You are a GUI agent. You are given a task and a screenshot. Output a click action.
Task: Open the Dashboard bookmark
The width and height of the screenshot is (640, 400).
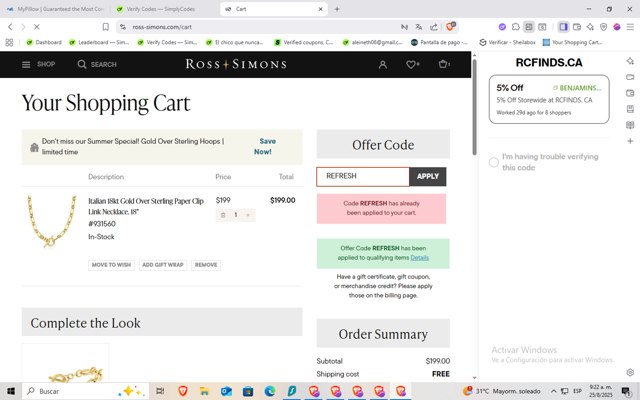click(44, 42)
